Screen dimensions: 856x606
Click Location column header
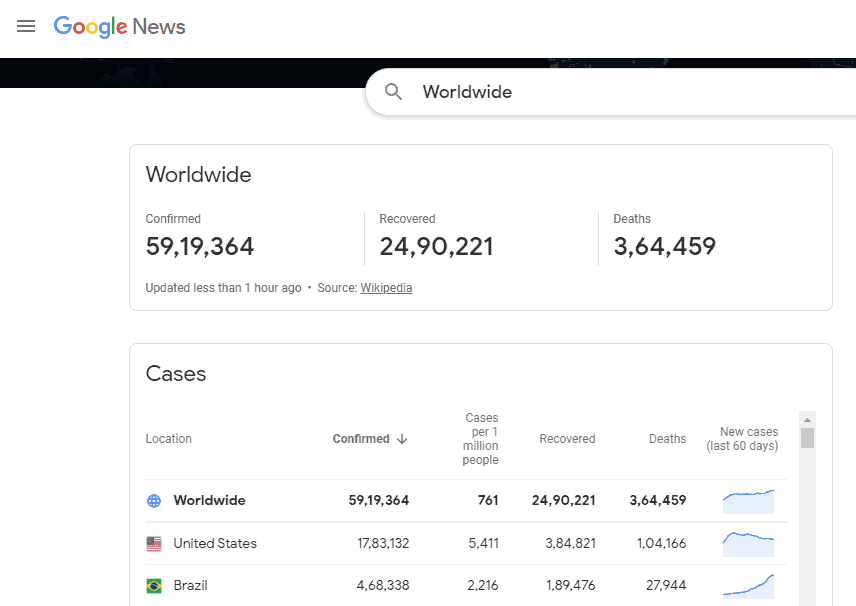(169, 439)
